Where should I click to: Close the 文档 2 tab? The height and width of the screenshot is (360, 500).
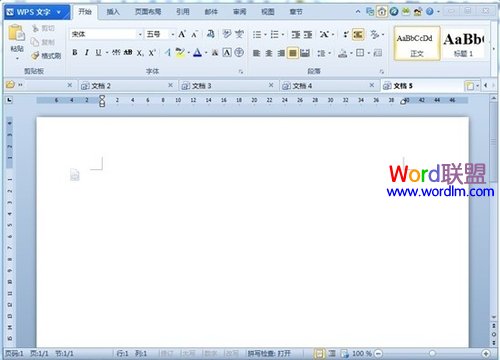point(170,85)
